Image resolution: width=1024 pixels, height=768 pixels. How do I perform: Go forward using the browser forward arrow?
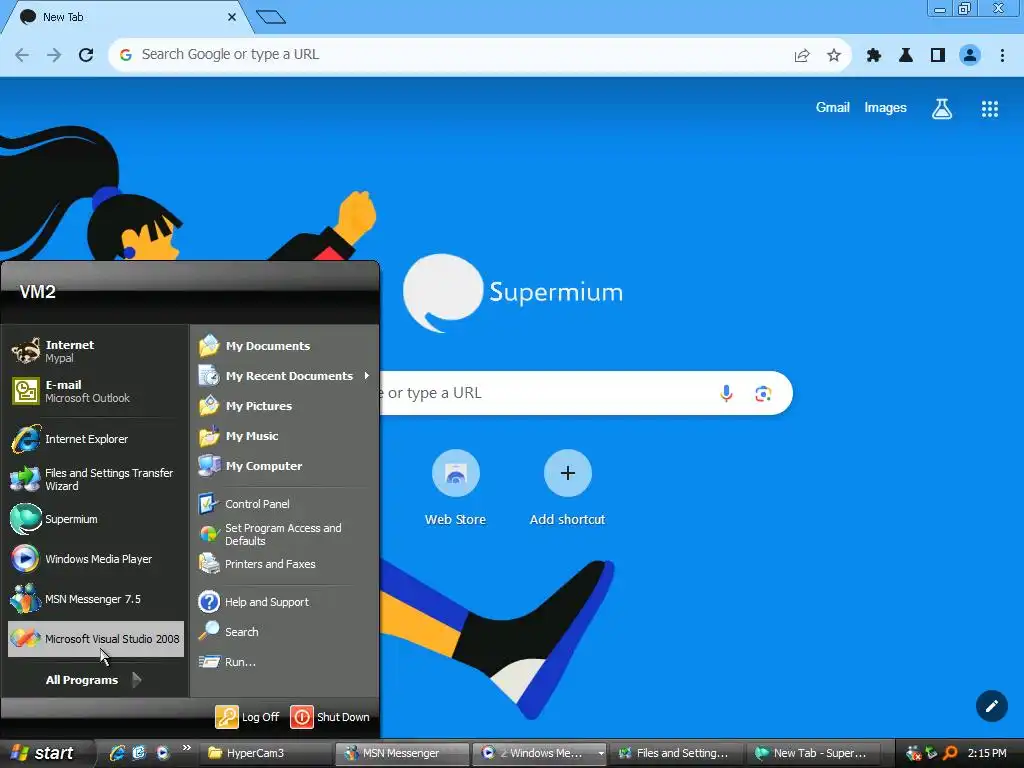[54, 55]
